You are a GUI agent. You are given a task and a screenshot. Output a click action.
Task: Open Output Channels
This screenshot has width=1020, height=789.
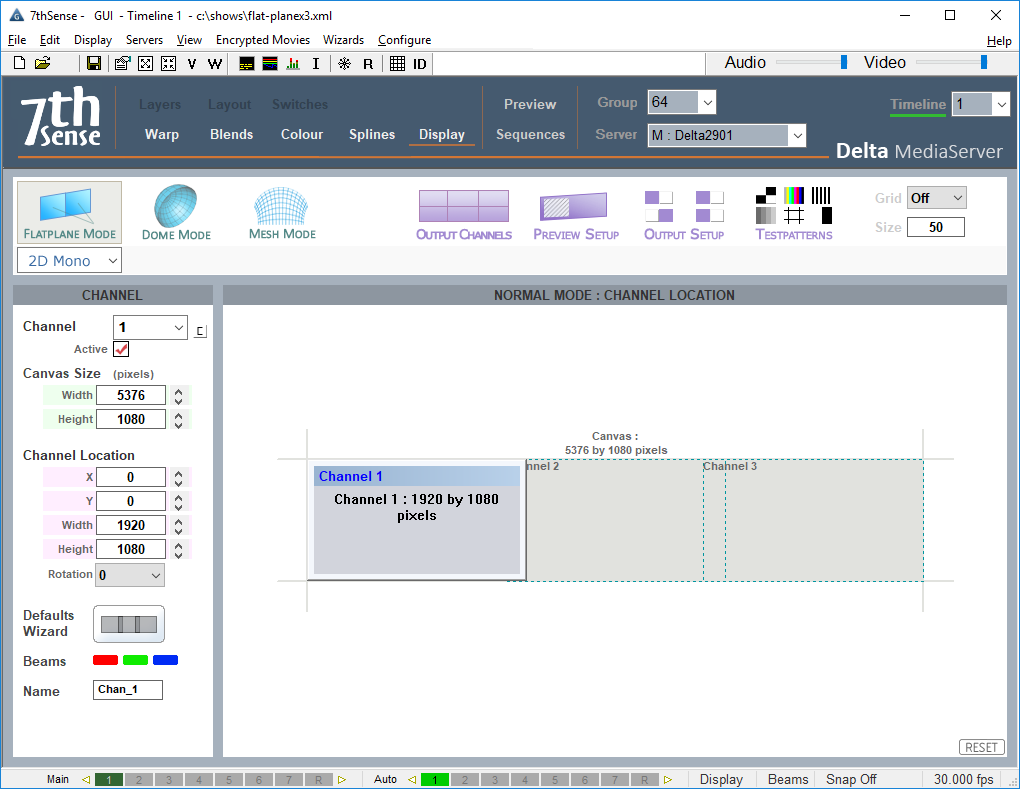(x=464, y=215)
